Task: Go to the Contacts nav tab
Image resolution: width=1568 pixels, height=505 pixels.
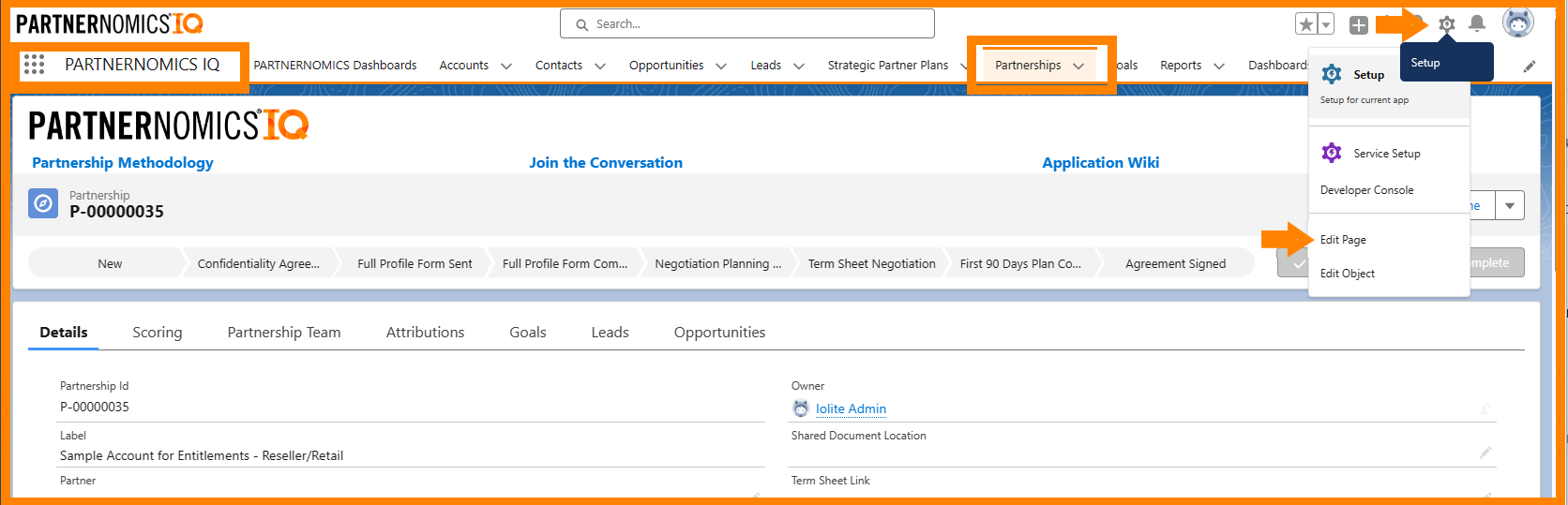Action: coord(559,66)
